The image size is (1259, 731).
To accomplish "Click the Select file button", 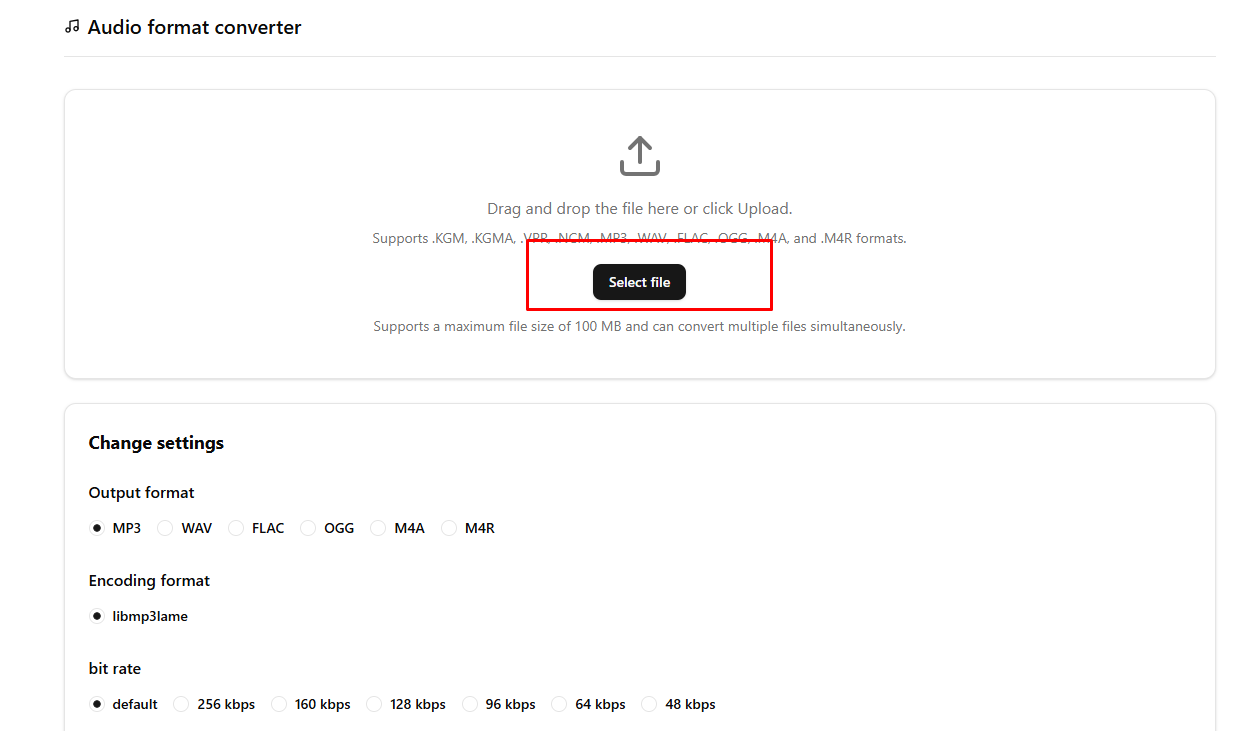I will (639, 282).
